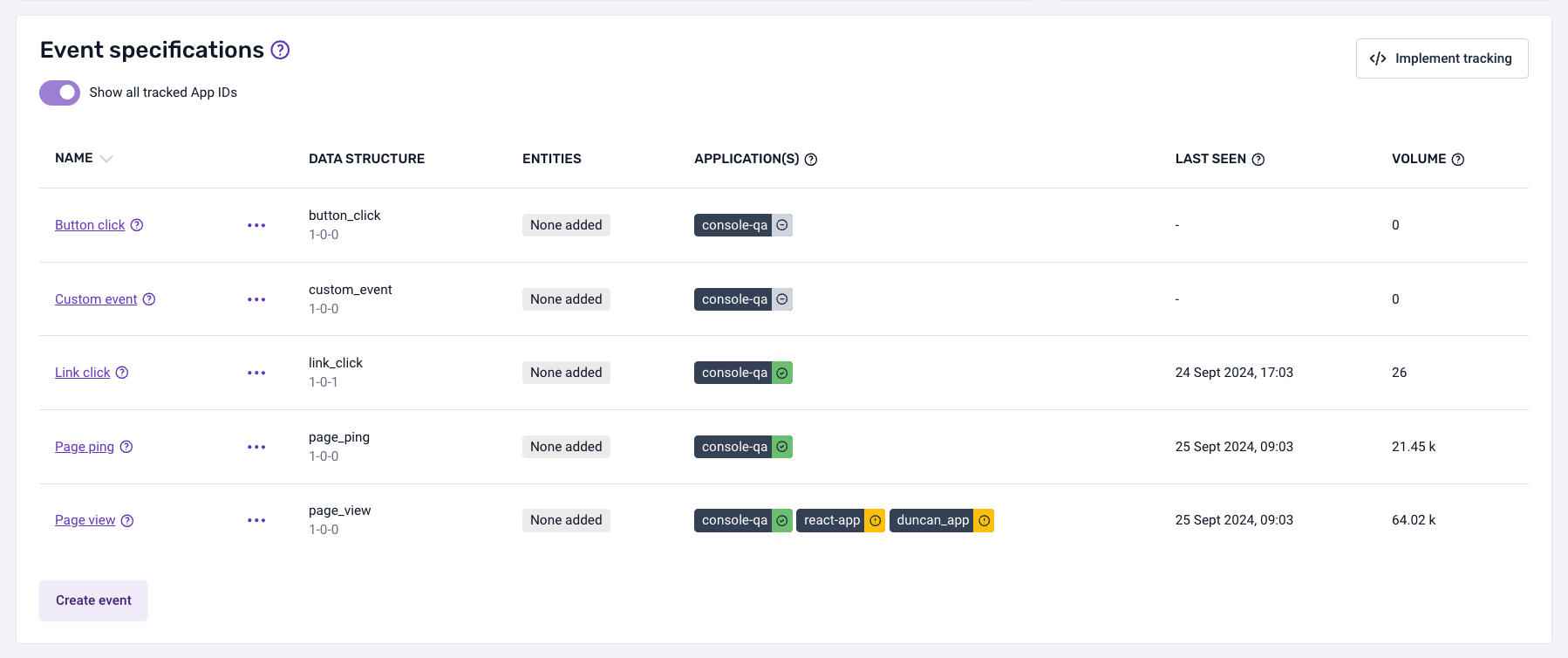Click Create event button
This screenshot has width=1568, height=658.
click(93, 600)
